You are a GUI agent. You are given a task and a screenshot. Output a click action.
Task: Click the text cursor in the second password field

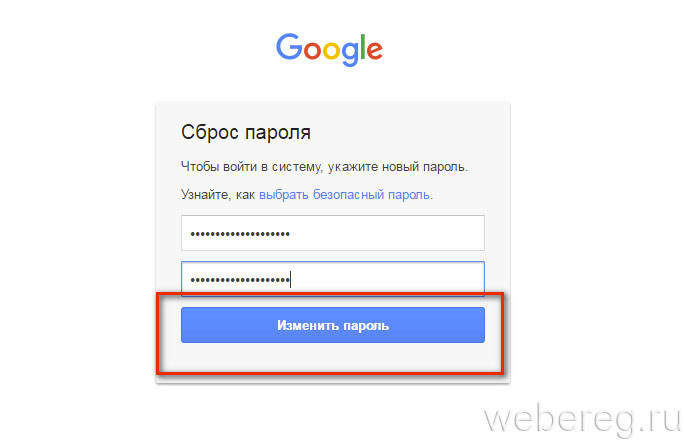[x=291, y=279]
